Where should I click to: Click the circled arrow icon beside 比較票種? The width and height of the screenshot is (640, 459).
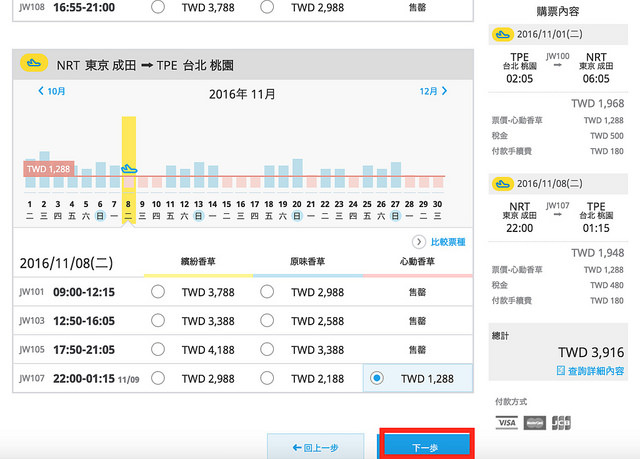419,242
